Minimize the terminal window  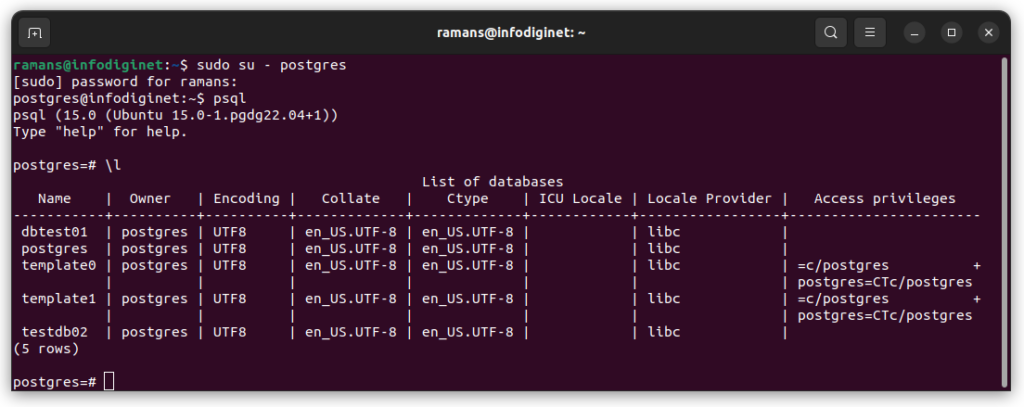pos(915,33)
